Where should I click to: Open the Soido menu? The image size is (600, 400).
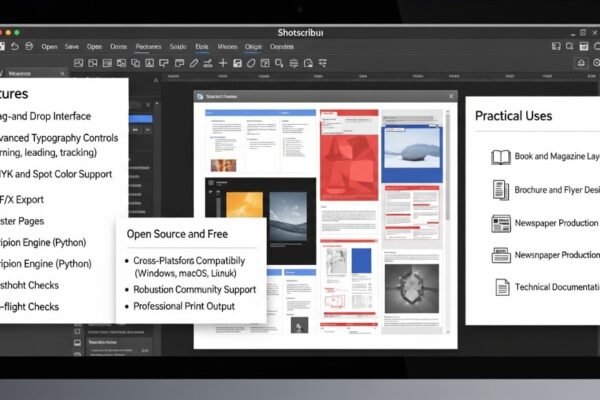(178, 47)
